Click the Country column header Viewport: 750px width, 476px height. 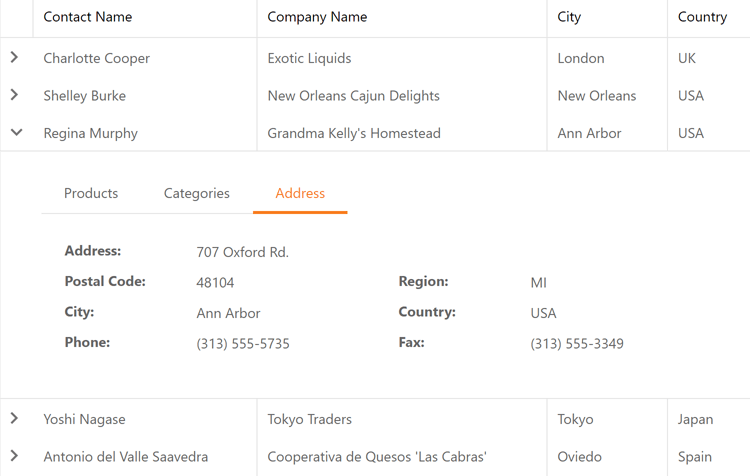[702, 17]
